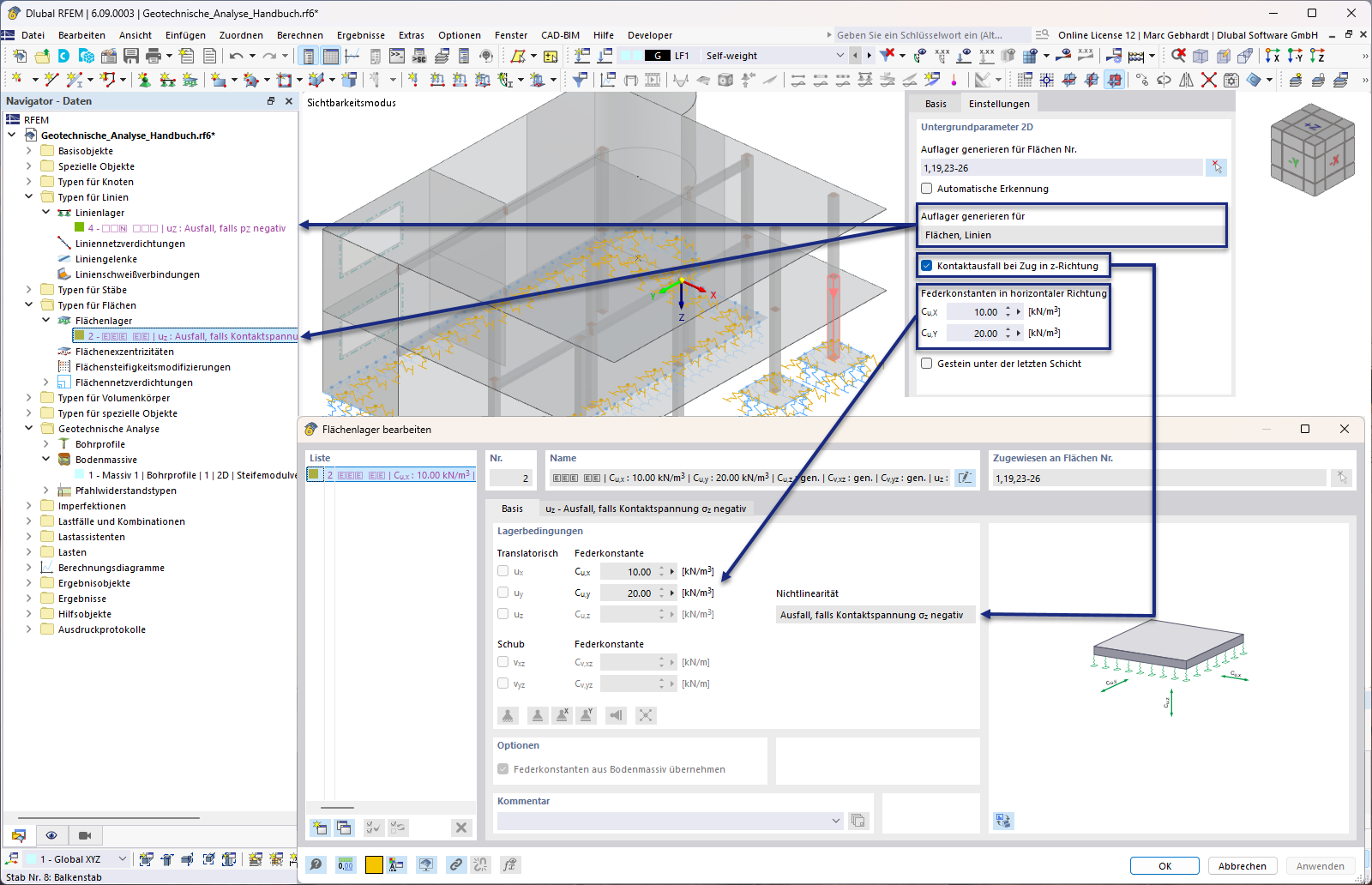Undo the last action with the toolbar arrow
This screenshot has height=885, width=1372.
(x=236, y=56)
